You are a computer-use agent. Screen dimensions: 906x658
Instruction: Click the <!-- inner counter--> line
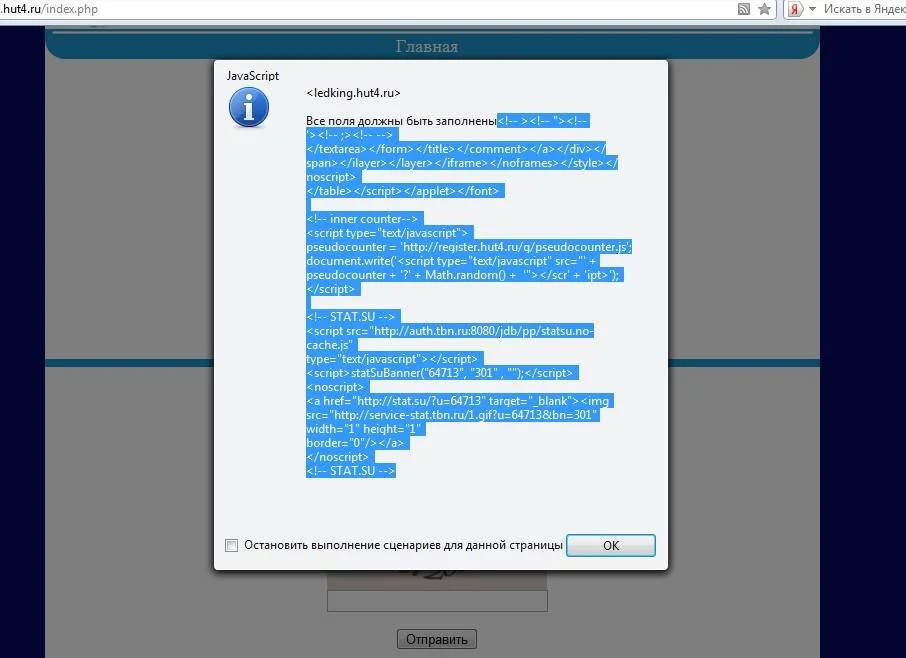pyautogui.click(x=362, y=219)
